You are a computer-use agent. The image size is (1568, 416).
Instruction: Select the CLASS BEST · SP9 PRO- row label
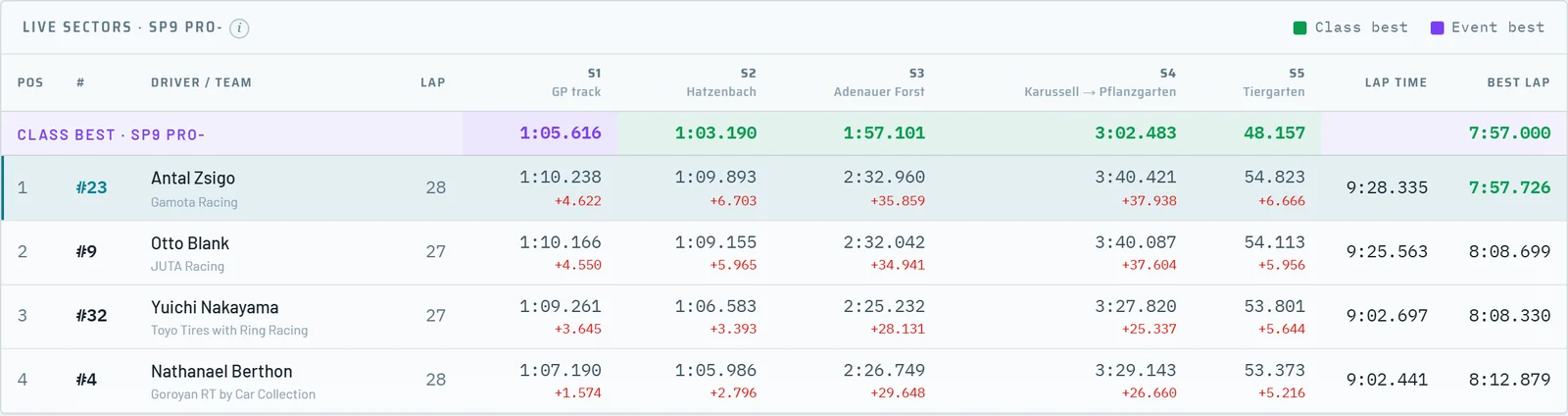(111, 134)
